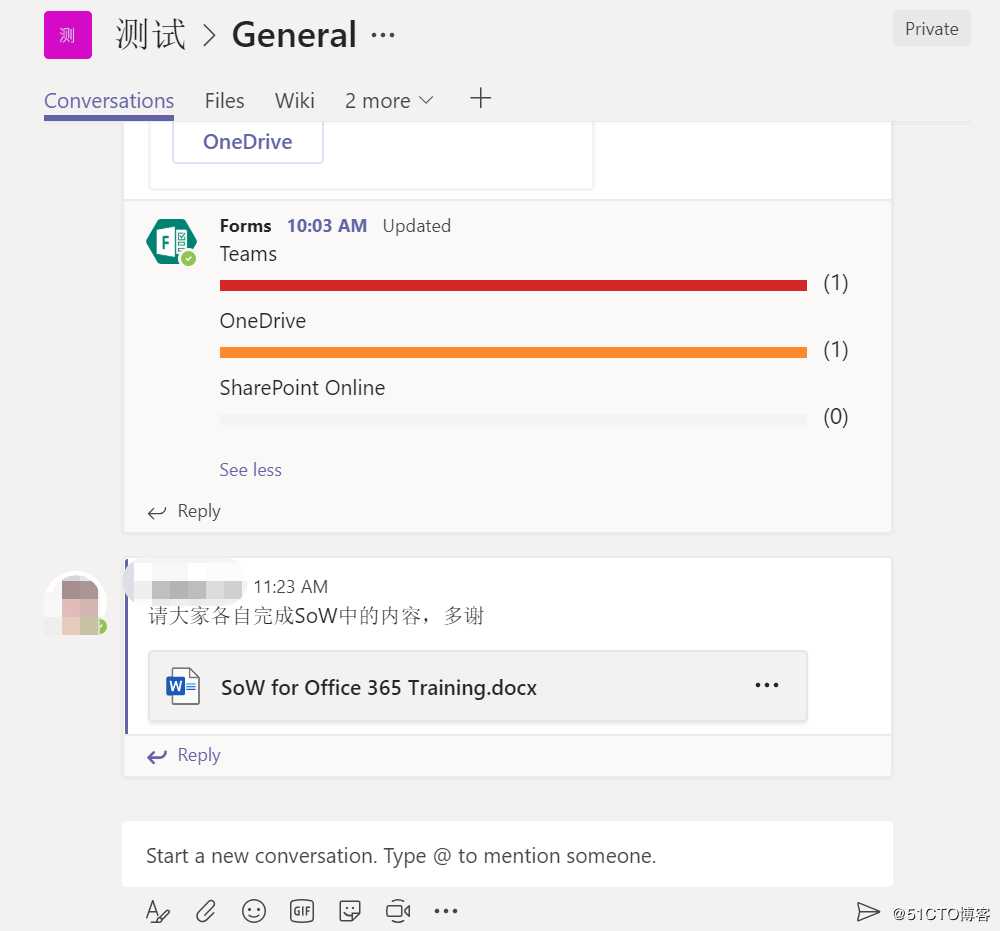The width and height of the screenshot is (1000, 931).
Task: Open the text Format tool in compose bar
Action: coord(158,911)
